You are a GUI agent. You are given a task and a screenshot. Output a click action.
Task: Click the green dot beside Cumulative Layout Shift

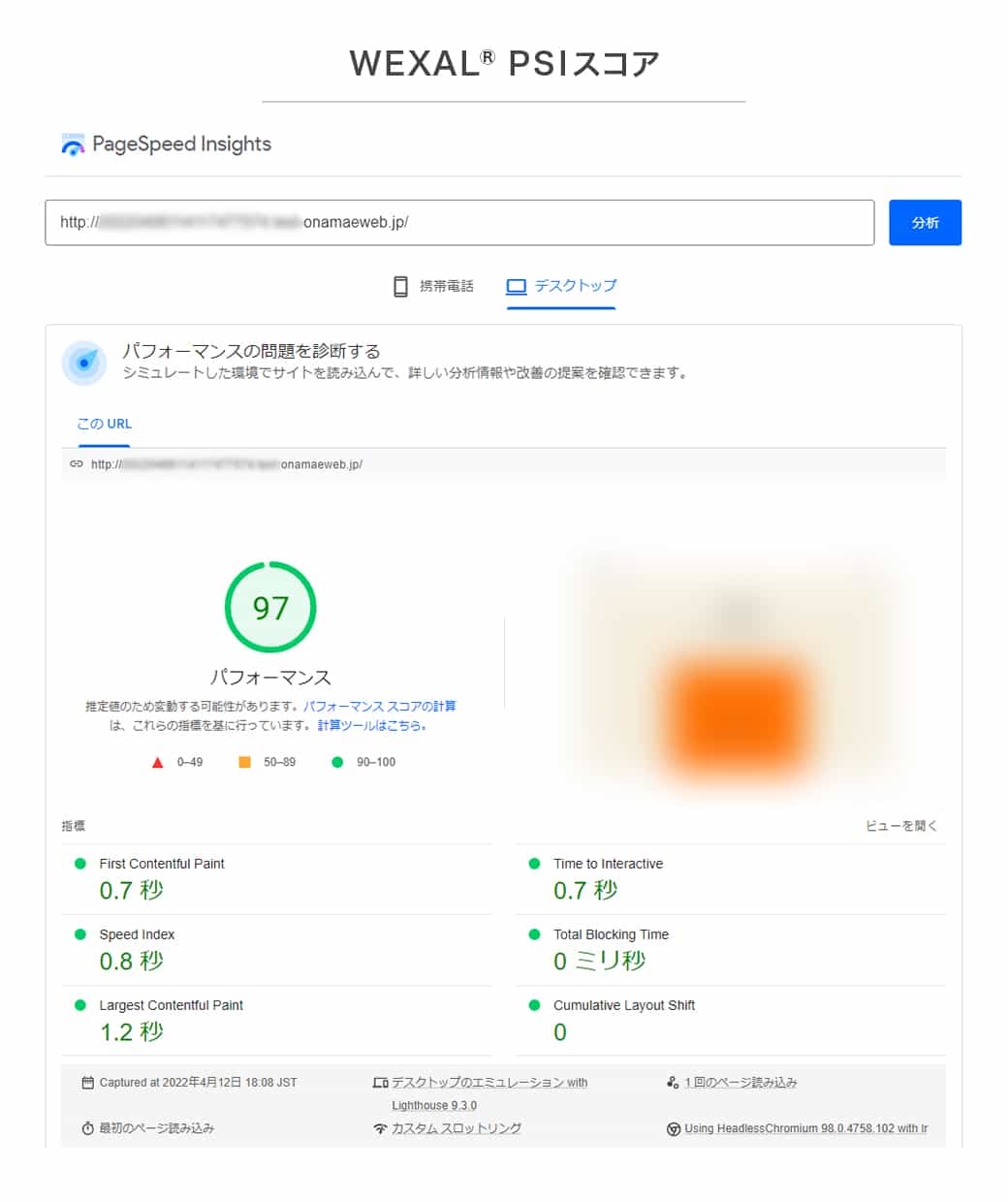(x=534, y=1005)
